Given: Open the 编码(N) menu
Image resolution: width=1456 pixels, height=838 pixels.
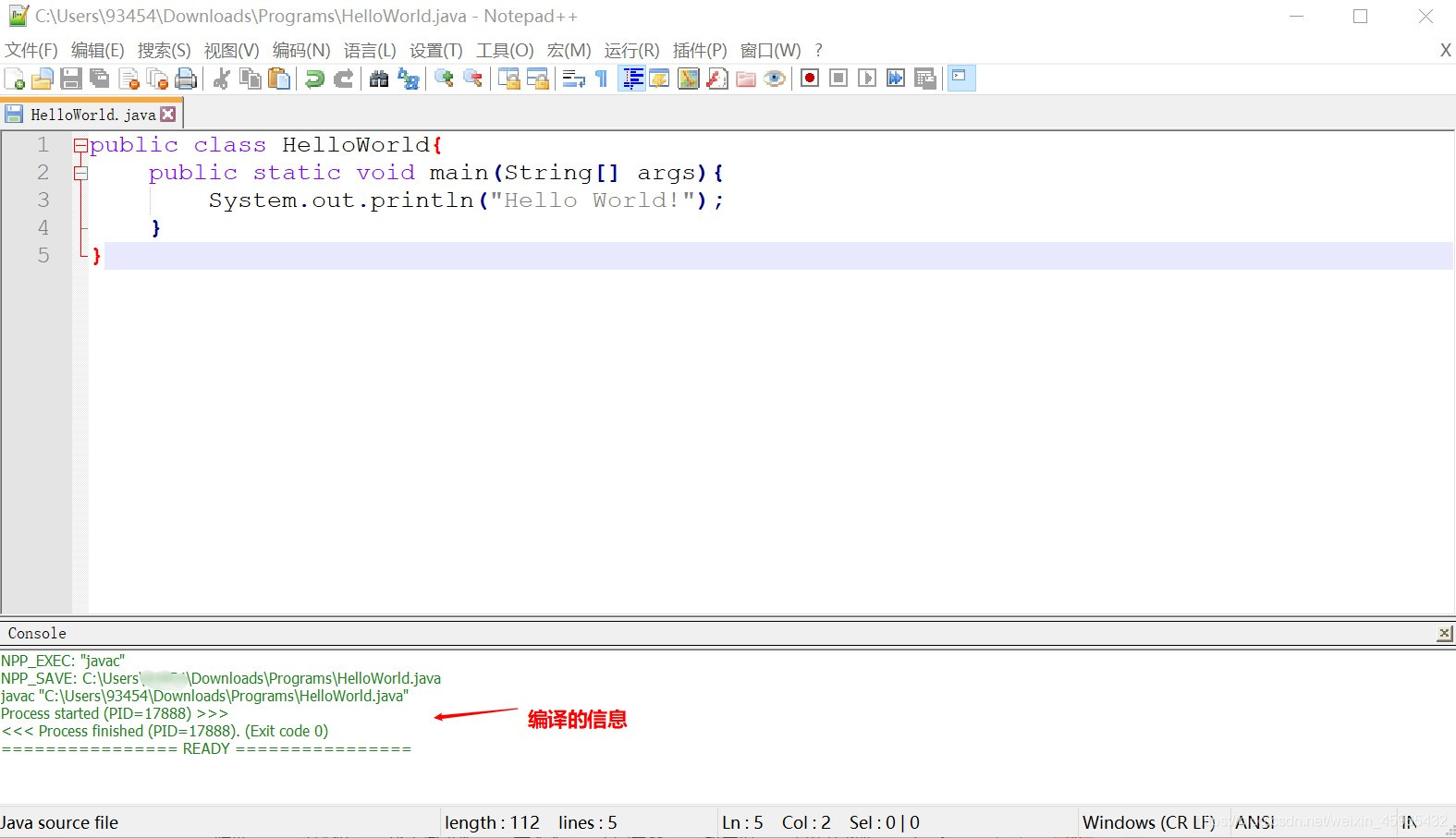Looking at the screenshot, I should (x=301, y=50).
